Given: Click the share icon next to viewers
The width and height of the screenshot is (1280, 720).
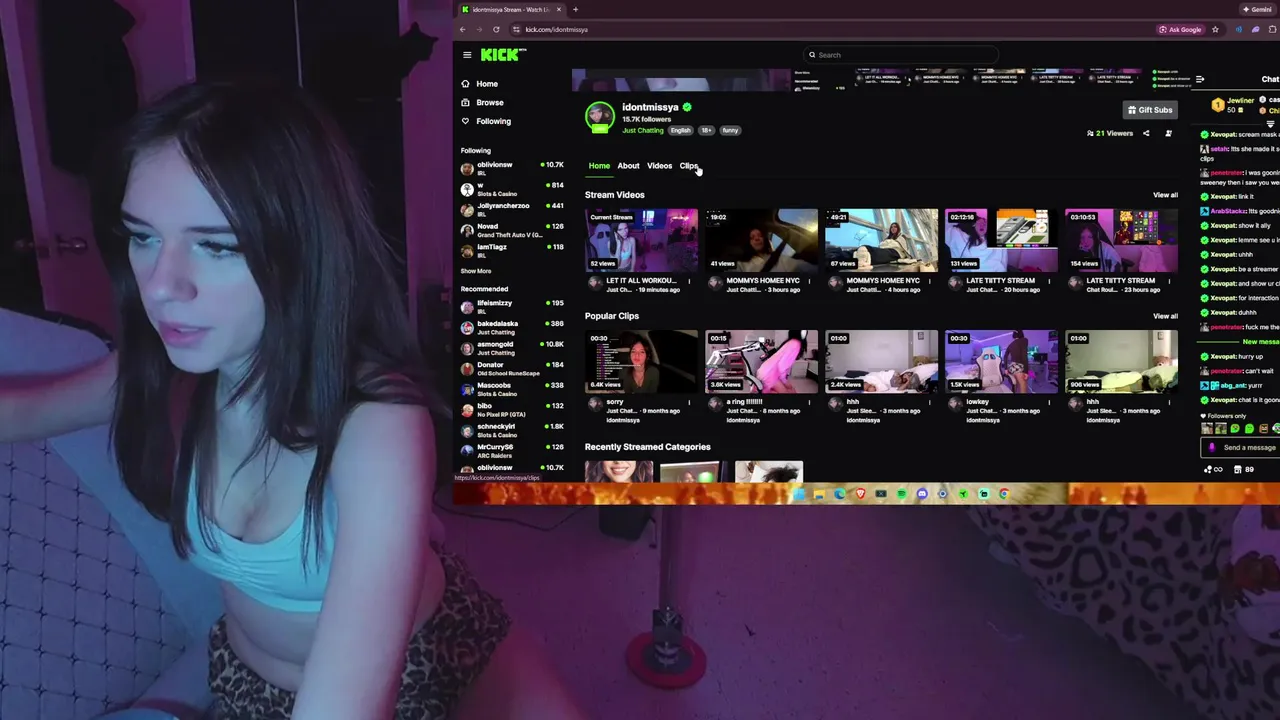Looking at the screenshot, I should point(1146,133).
